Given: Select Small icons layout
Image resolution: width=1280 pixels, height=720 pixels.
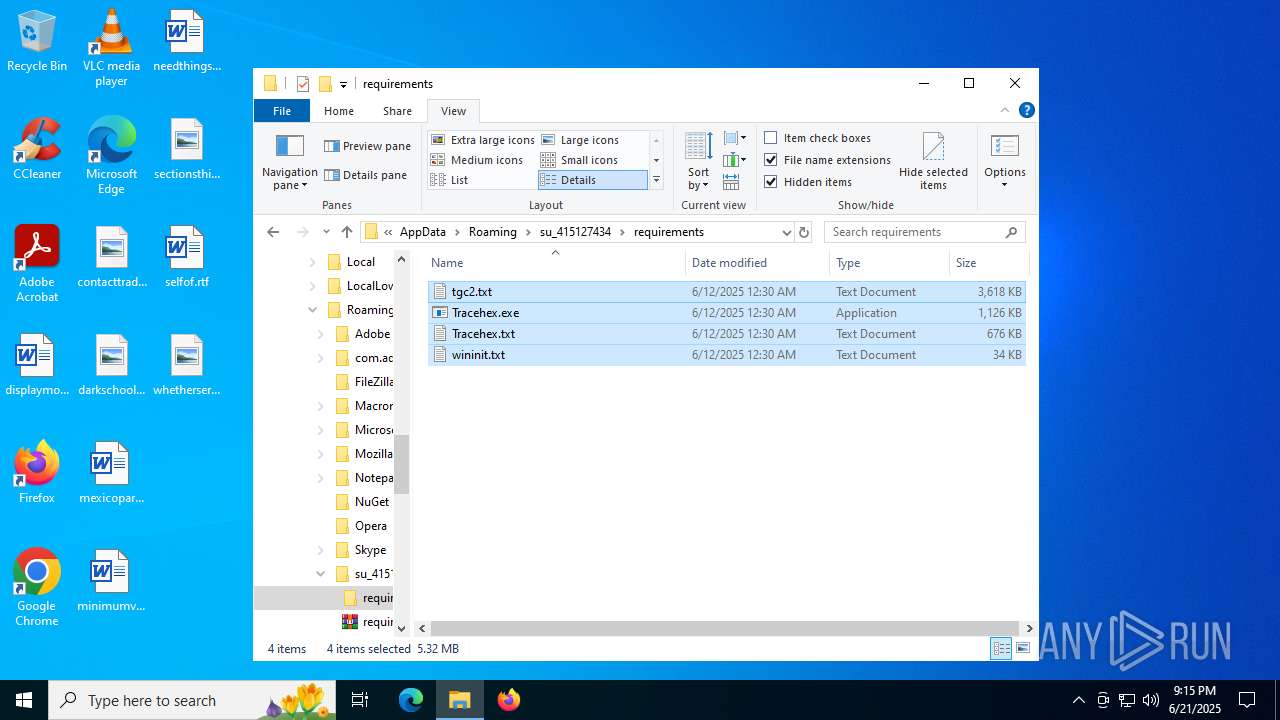Looking at the screenshot, I should tap(579, 160).
